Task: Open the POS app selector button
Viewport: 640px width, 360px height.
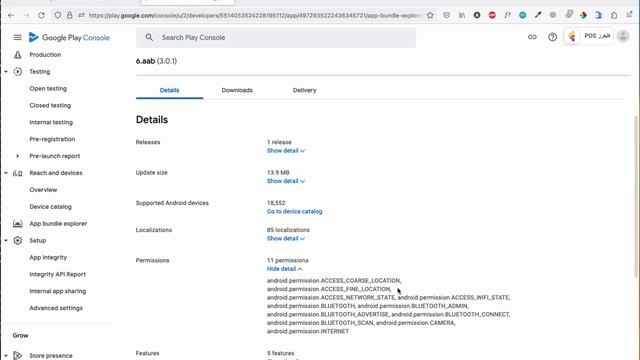Action: [x=589, y=36]
